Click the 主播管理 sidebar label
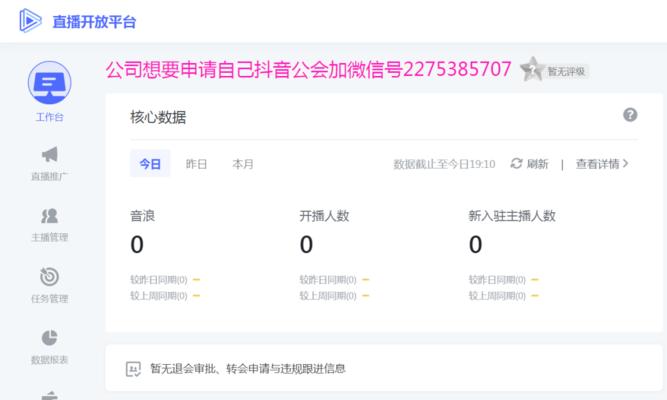667x400 pixels. pos(49,237)
